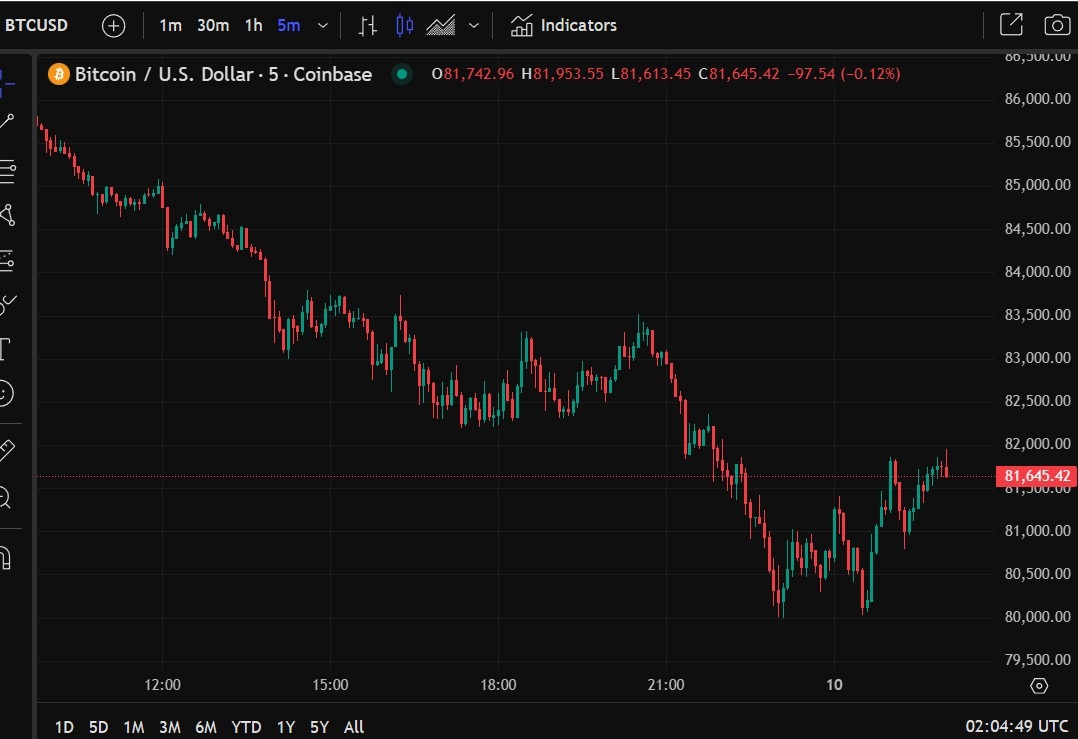Select the Area chart style icon
This screenshot has width=1078, height=739.
point(440,25)
